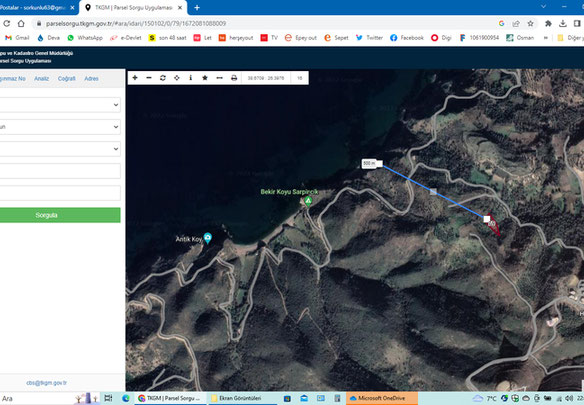Viewport: 584px width, 405px height.
Task: Click the address bar URL
Action: pos(136,23)
